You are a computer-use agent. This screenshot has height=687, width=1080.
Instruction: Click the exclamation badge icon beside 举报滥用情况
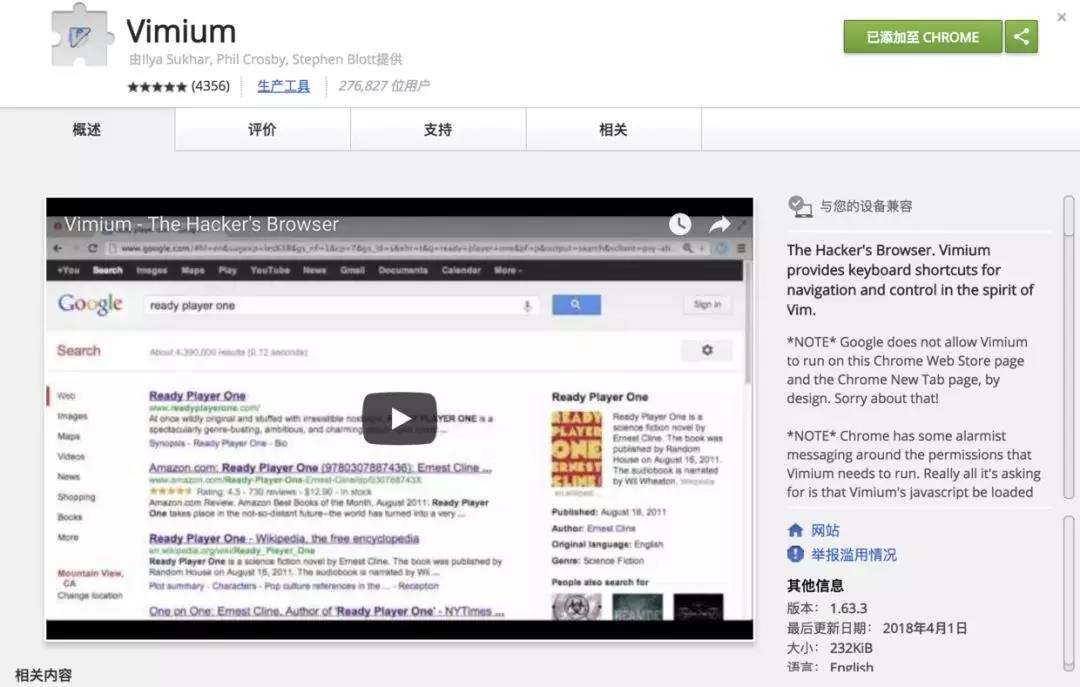pyautogui.click(x=795, y=553)
